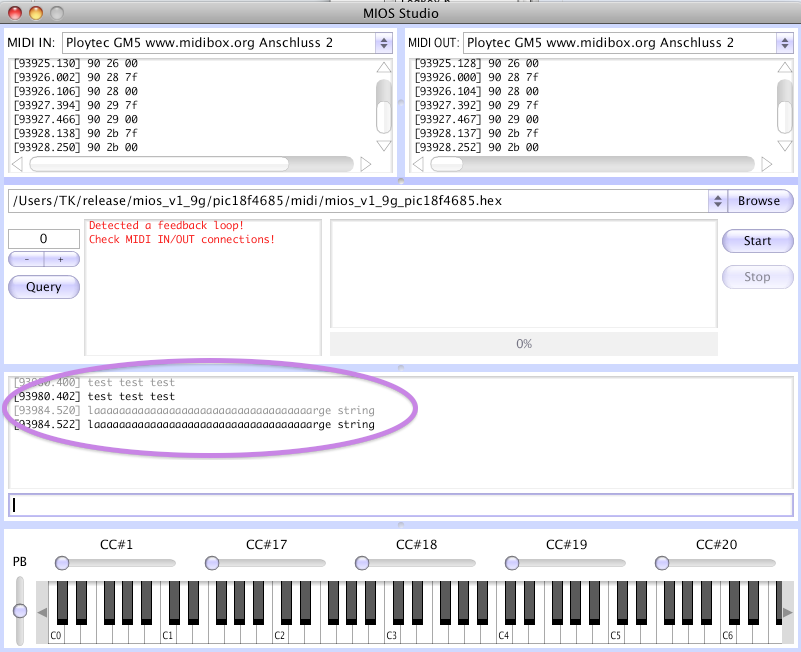
Task: Select MIDI OUT line '[93925.128] 90 26 00'
Action: (477, 63)
